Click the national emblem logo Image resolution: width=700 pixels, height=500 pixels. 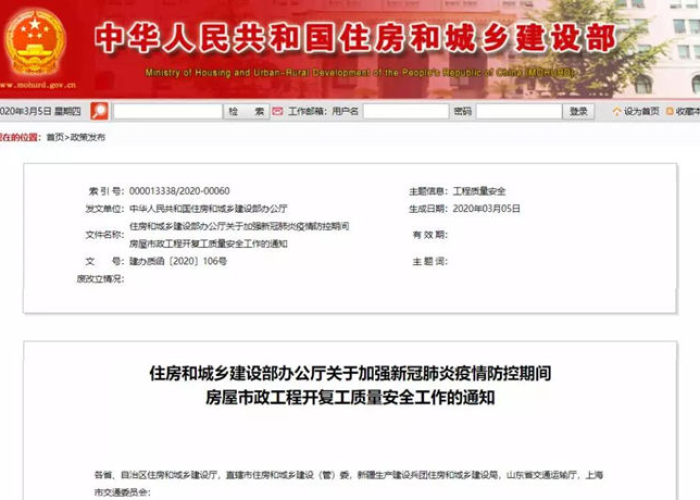pos(35,42)
